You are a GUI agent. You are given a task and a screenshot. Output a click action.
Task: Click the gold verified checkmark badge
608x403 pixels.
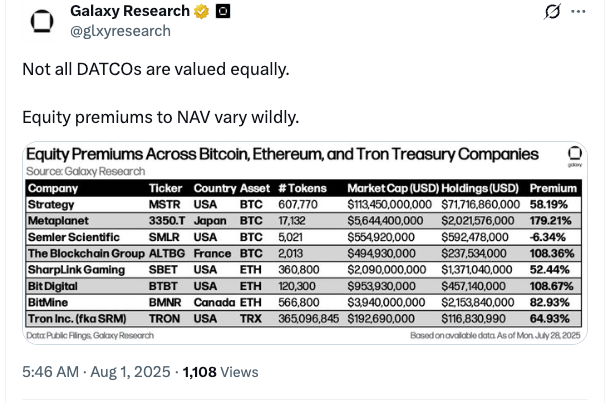tap(201, 11)
